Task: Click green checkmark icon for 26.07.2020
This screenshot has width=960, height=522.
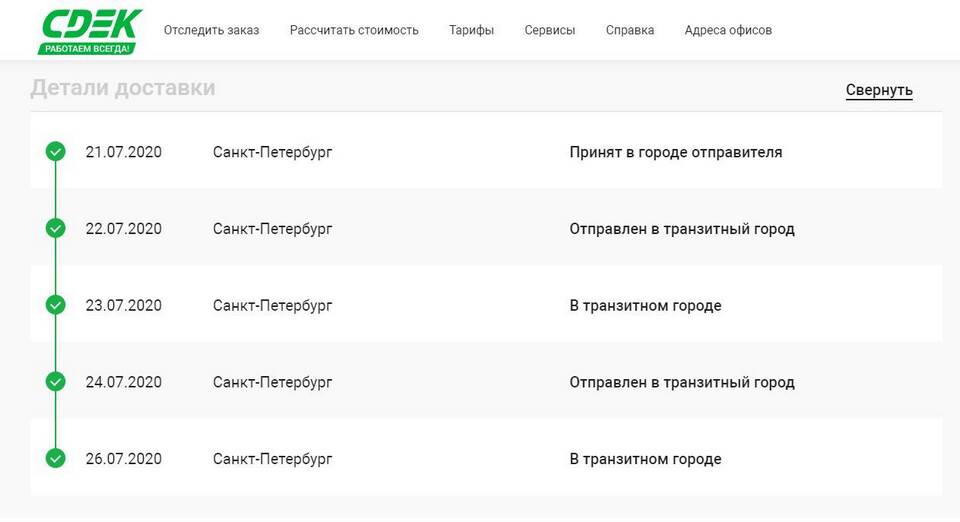Action: pyautogui.click(x=56, y=459)
